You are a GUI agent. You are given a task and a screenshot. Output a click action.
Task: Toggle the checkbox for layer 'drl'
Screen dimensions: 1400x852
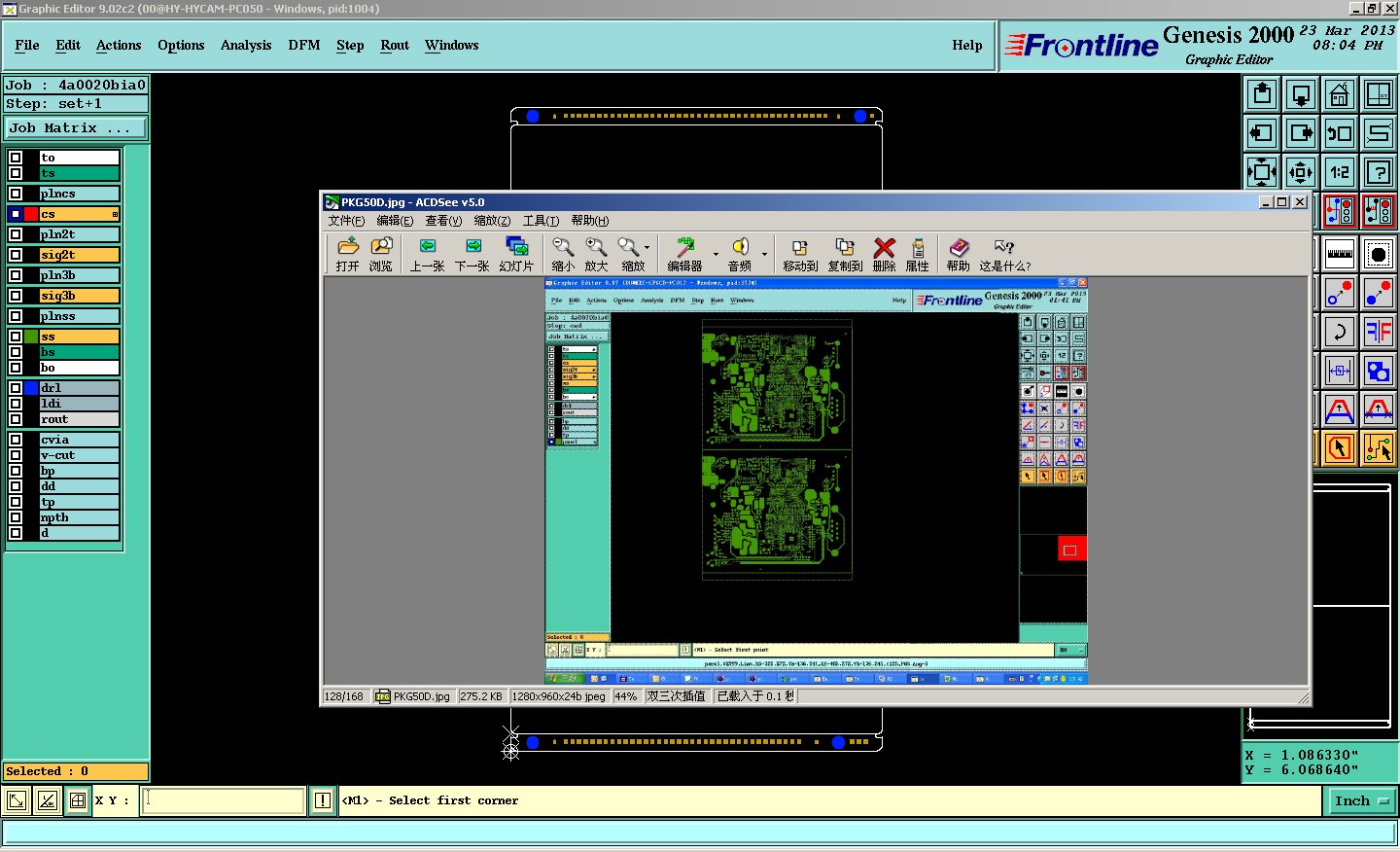click(x=16, y=388)
